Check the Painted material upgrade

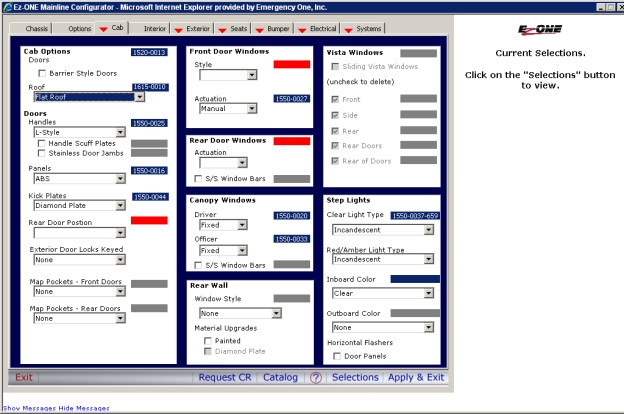(207, 341)
